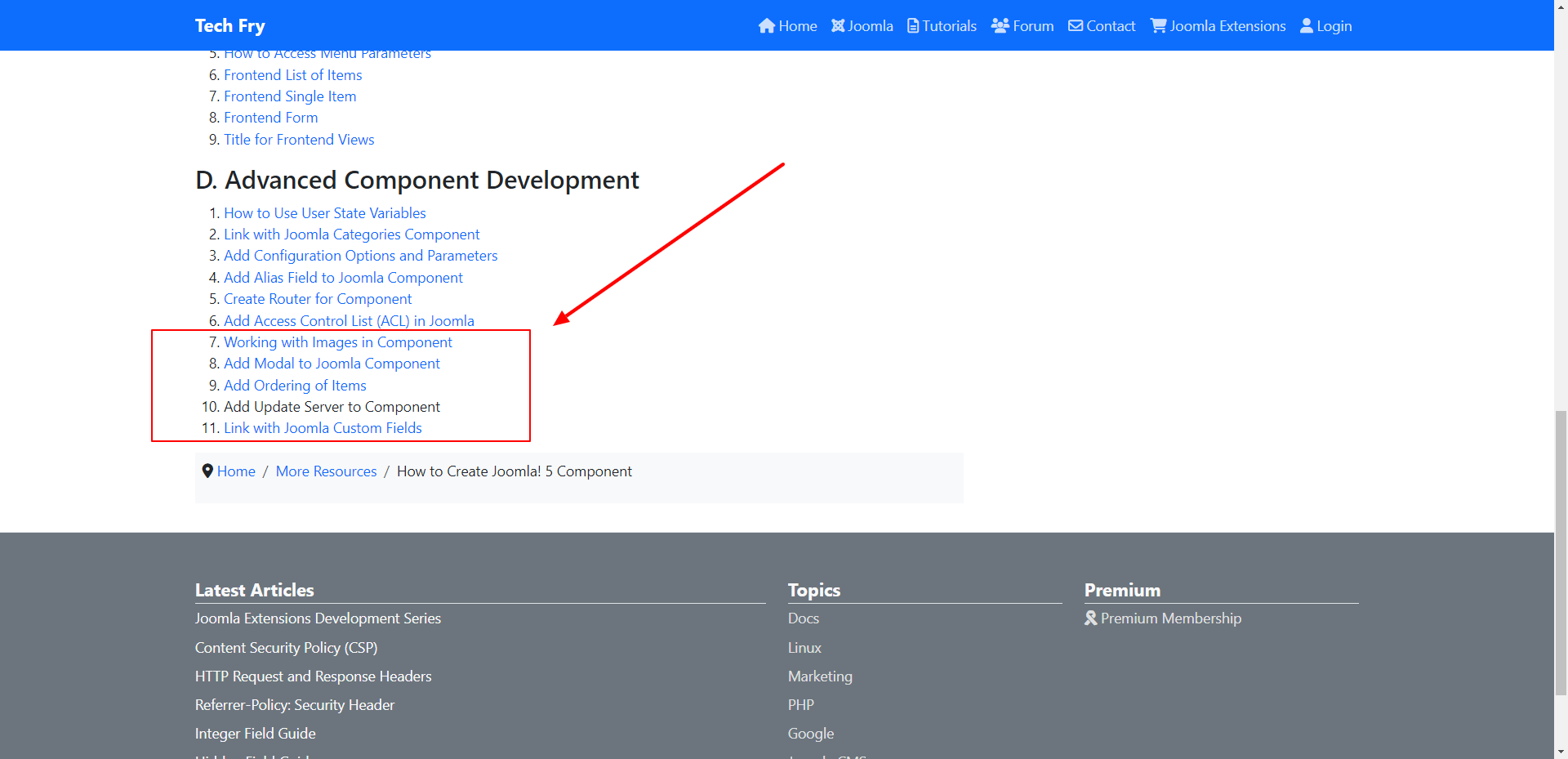Click the Joomla logo icon in navbar
This screenshot has height=759, width=1568.
[x=838, y=26]
